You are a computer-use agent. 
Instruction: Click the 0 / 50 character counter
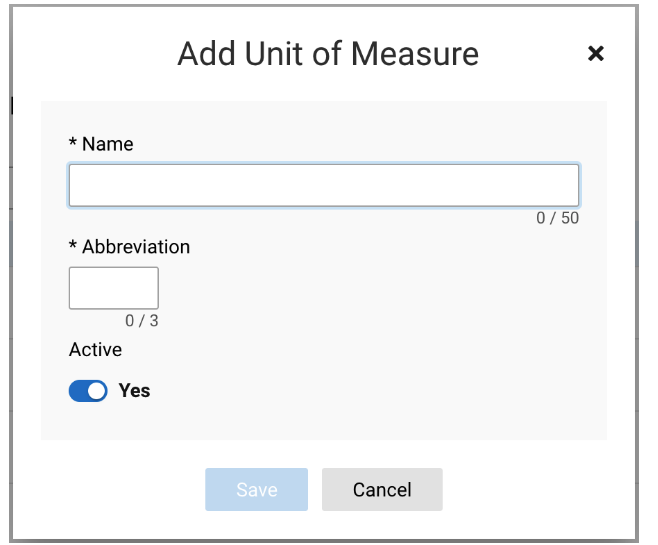click(x=557, y=218)
